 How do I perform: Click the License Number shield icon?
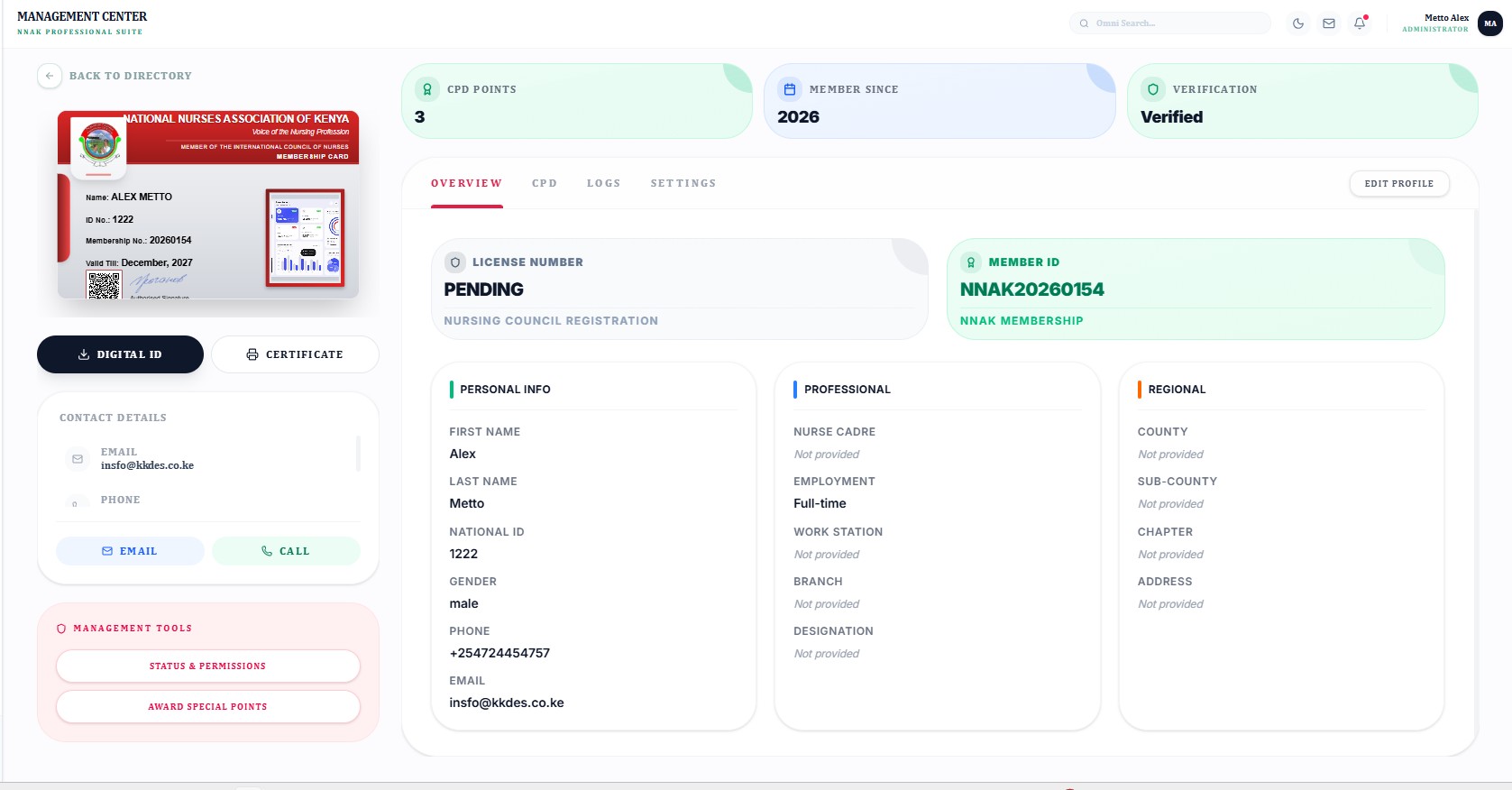[x=455, y=262]
